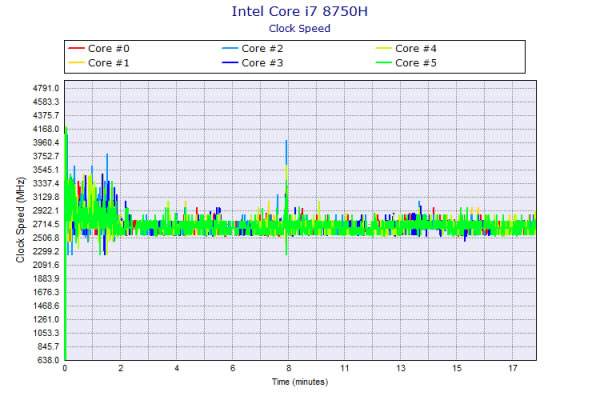This screenshot has width=600, height=400.
Task: Click the Clock Speed subtitle
Action: coord(300,29)
